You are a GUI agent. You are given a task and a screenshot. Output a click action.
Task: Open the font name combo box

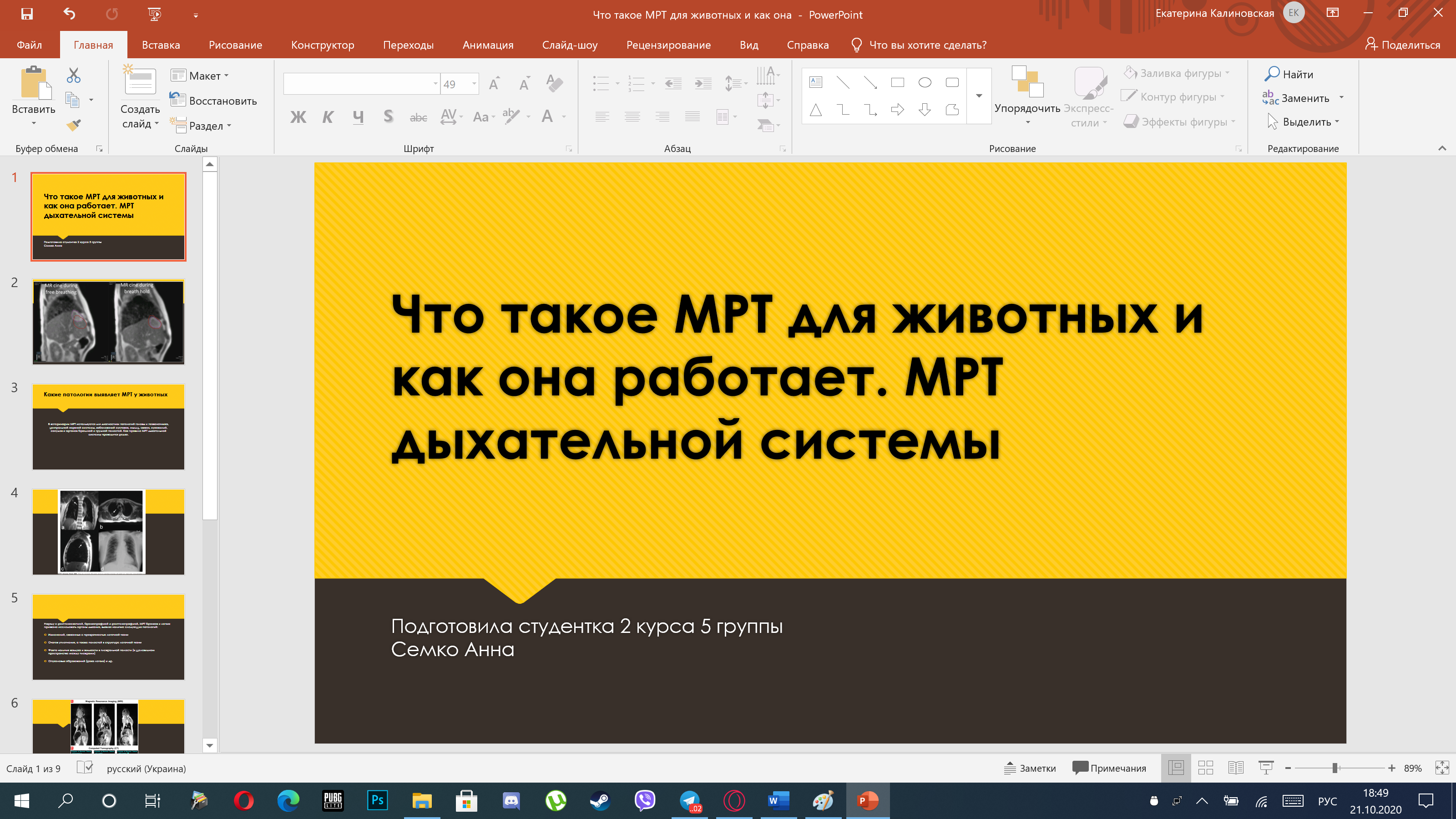coord(362,84)
